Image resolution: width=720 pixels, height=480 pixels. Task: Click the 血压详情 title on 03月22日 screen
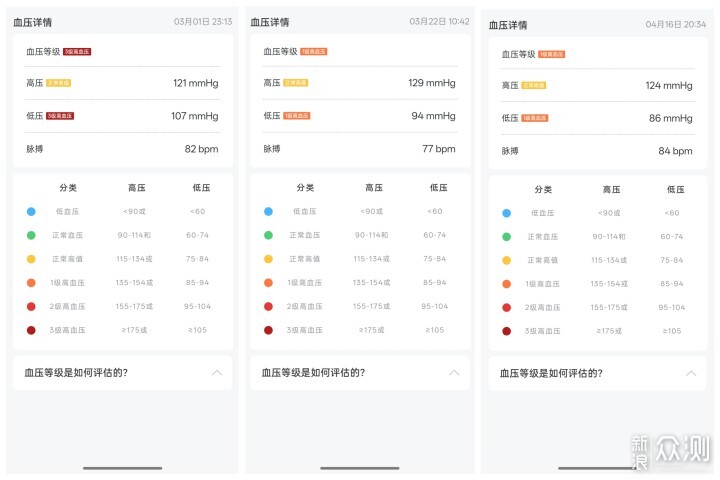pos(270,22)
